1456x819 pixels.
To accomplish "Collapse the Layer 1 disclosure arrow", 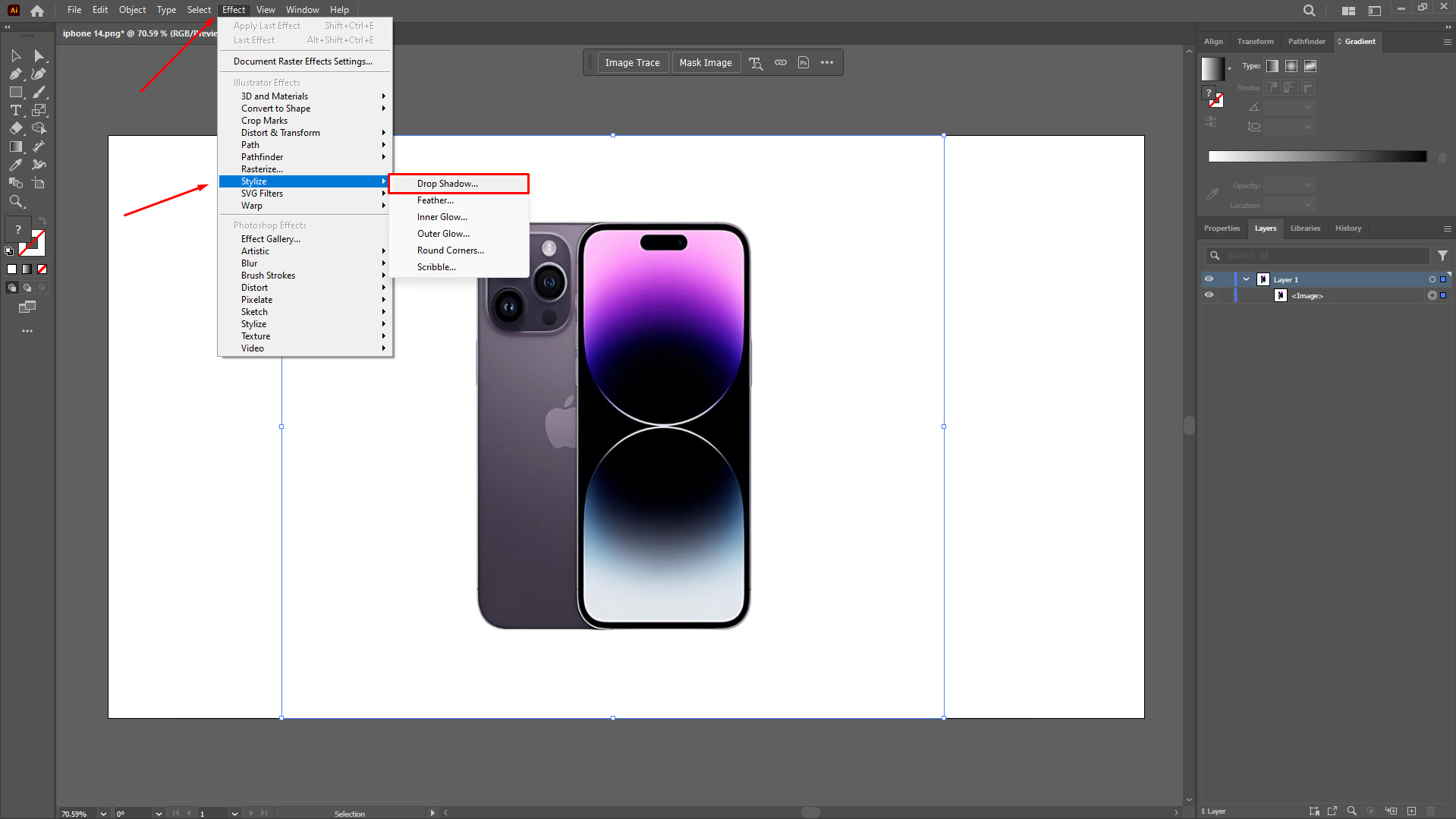I will point(1246,279).
